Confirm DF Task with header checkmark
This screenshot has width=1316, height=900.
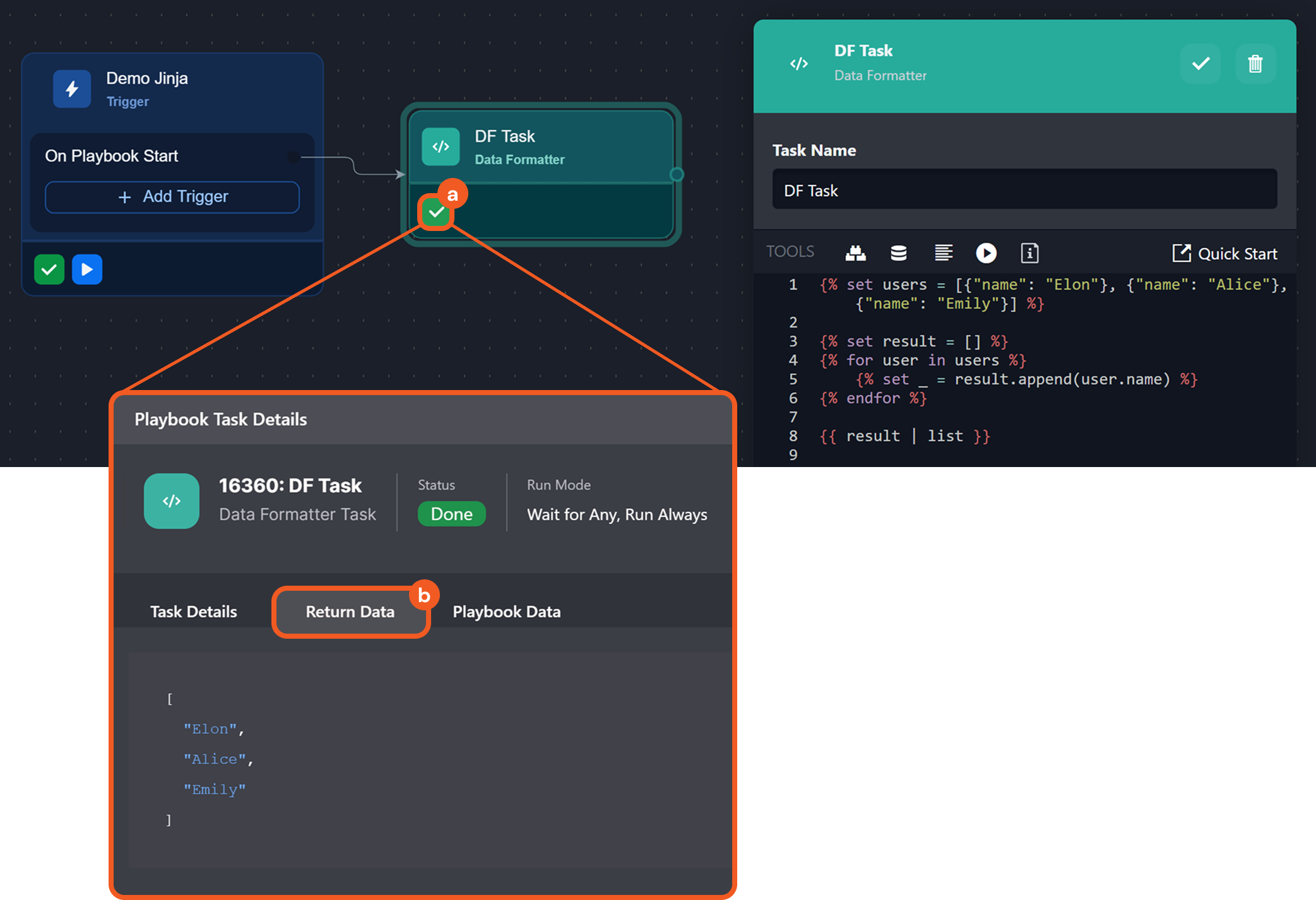1200,64
